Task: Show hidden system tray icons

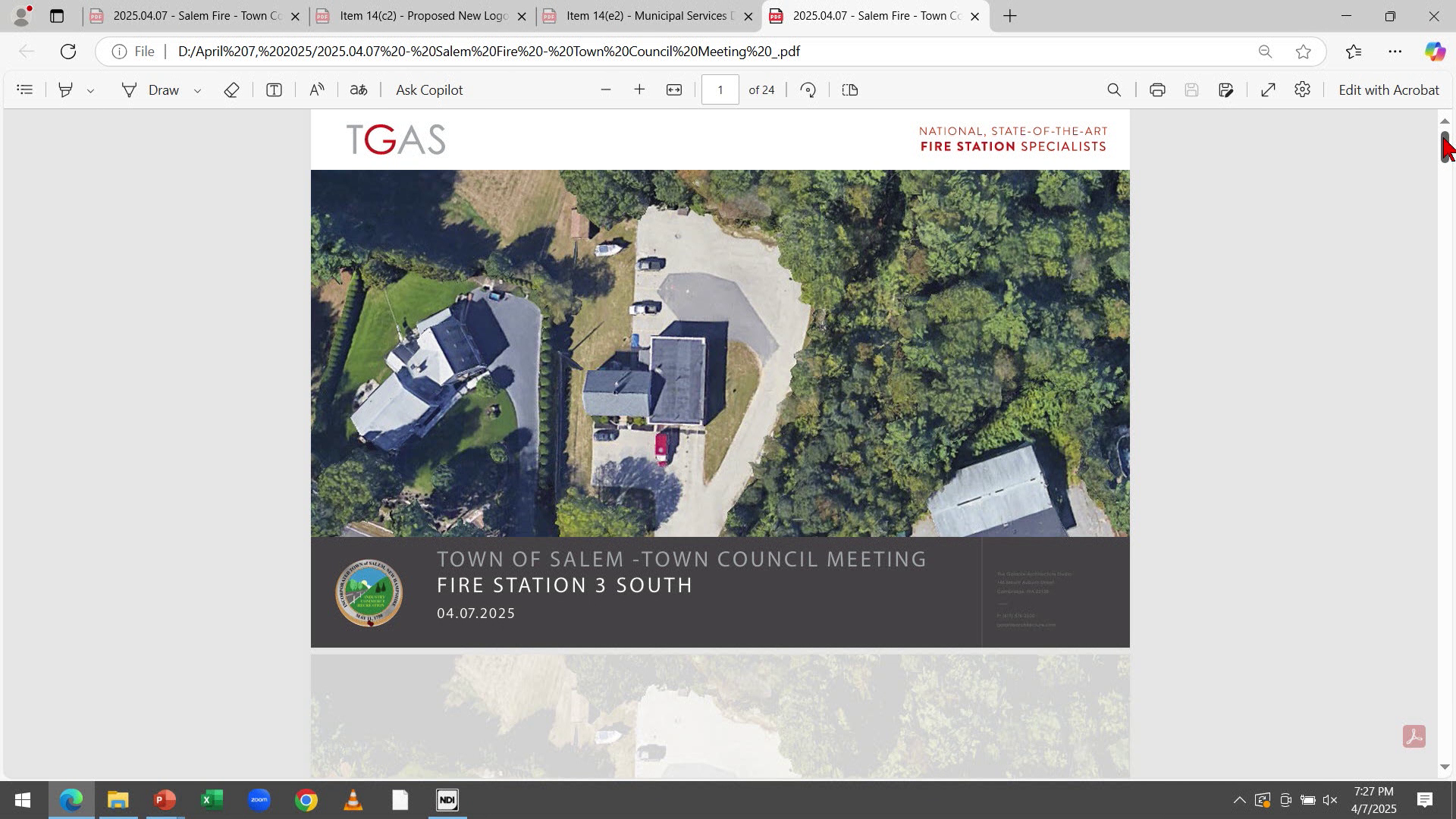Action: 1239,800
